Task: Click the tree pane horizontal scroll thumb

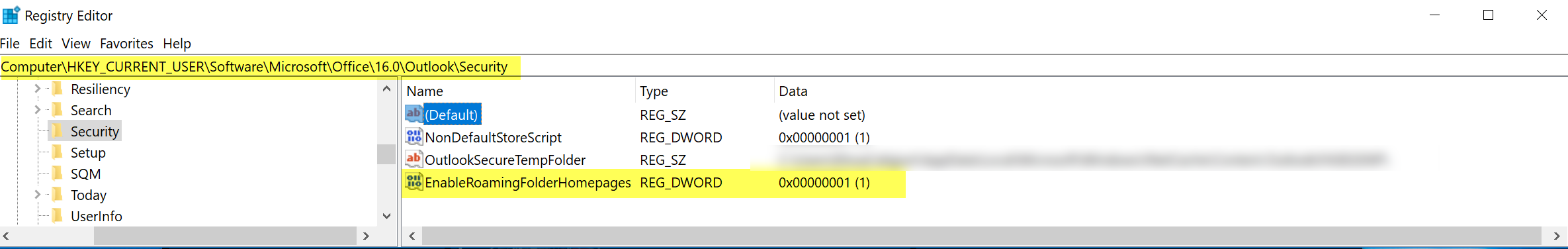Action: (x=225, y=236)
